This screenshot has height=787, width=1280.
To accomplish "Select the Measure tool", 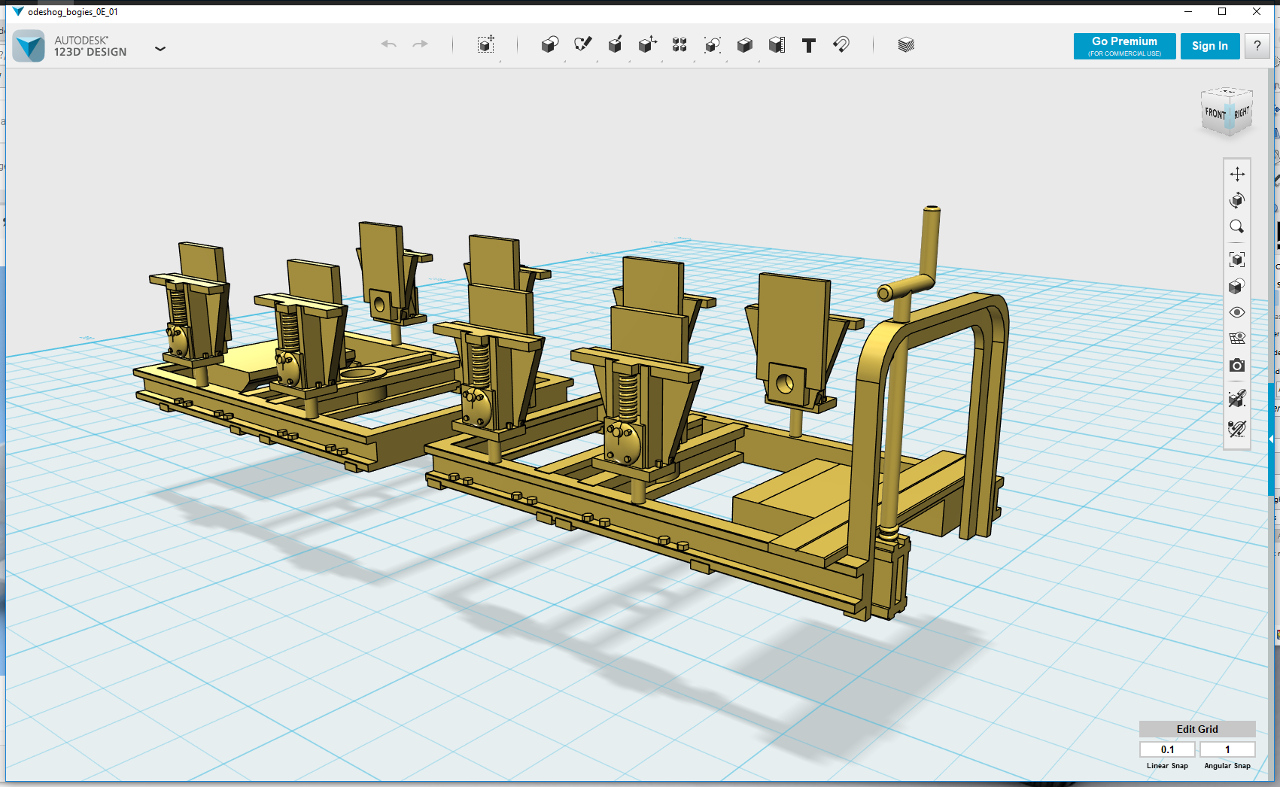I will pos(777,45).
